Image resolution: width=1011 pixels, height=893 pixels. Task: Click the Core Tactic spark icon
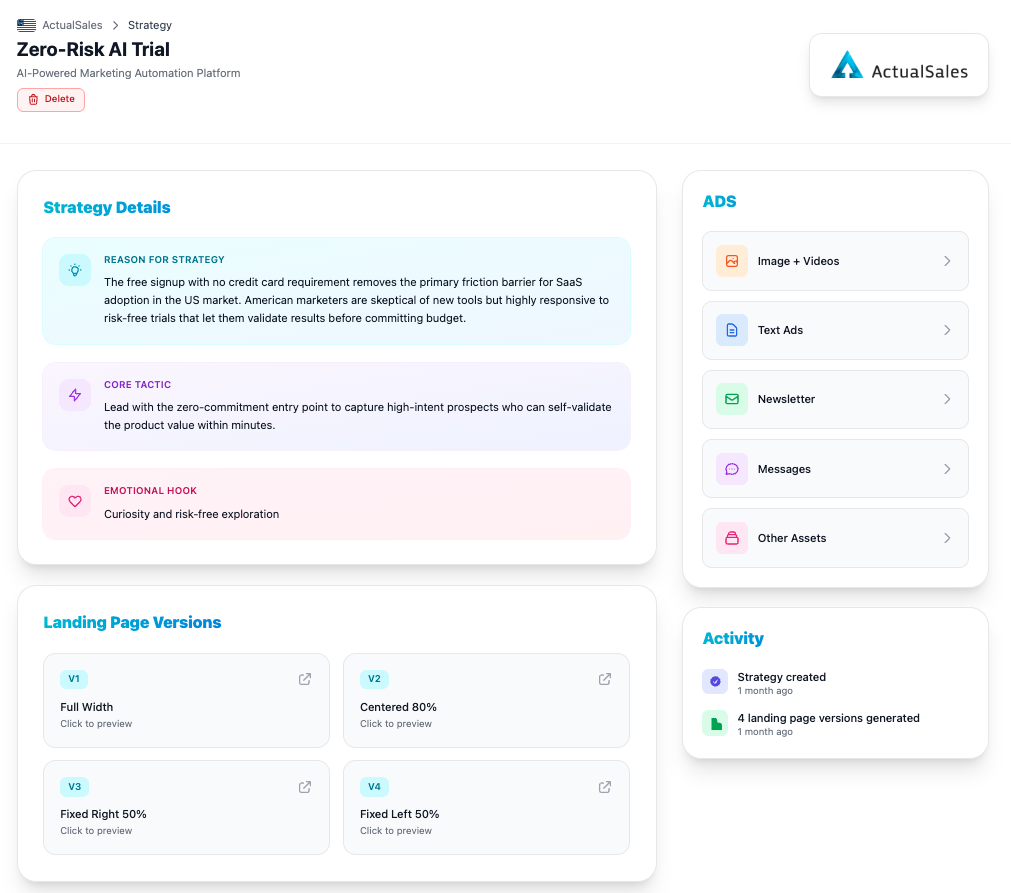click(x=75, y=395)
